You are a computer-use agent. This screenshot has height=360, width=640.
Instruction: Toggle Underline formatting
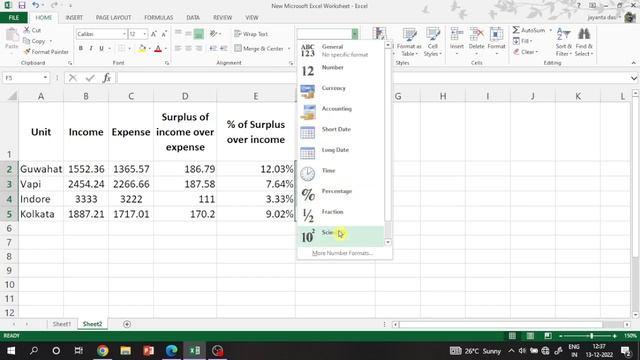pos(101,49)
